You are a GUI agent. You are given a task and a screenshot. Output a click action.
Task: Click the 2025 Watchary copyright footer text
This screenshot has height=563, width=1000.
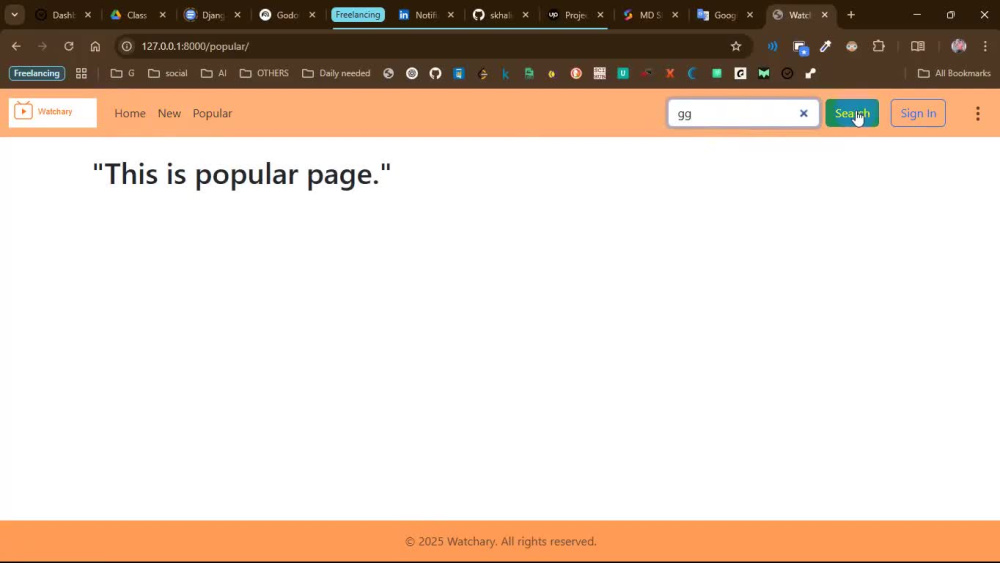click(x=501, y=541)
